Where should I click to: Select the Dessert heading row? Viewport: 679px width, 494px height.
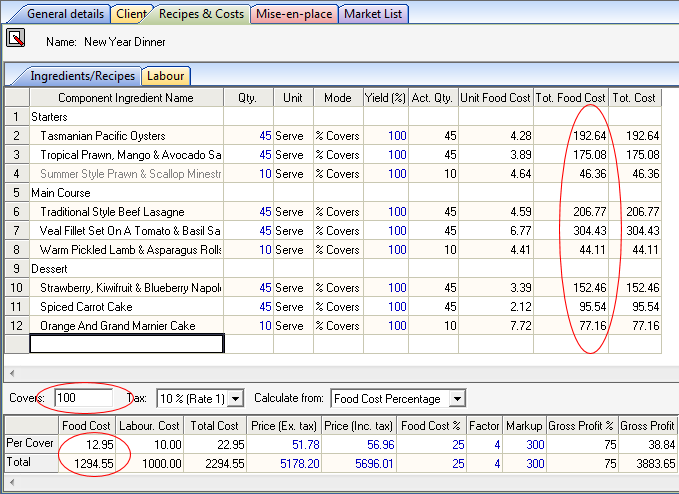126,268
